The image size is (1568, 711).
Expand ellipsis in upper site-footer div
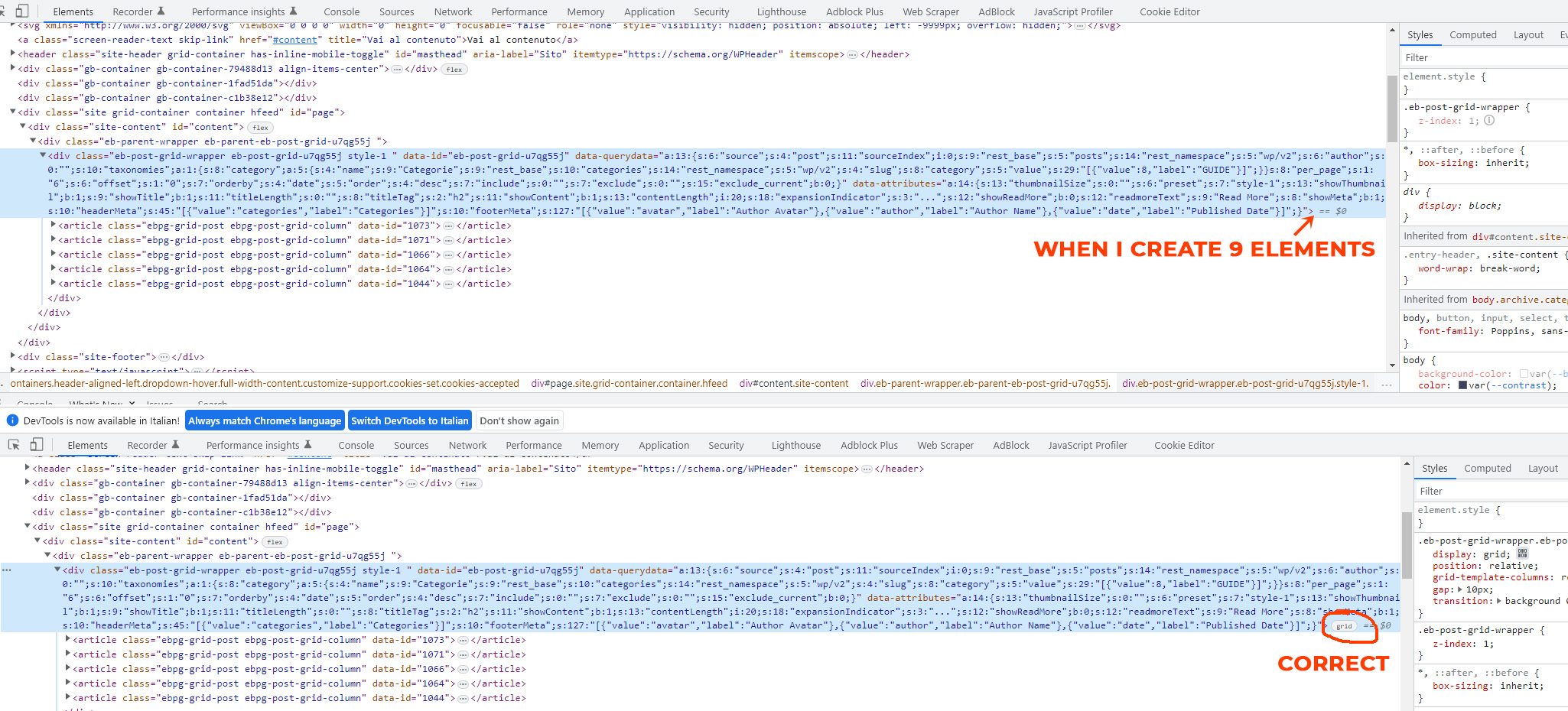(164, 357)
